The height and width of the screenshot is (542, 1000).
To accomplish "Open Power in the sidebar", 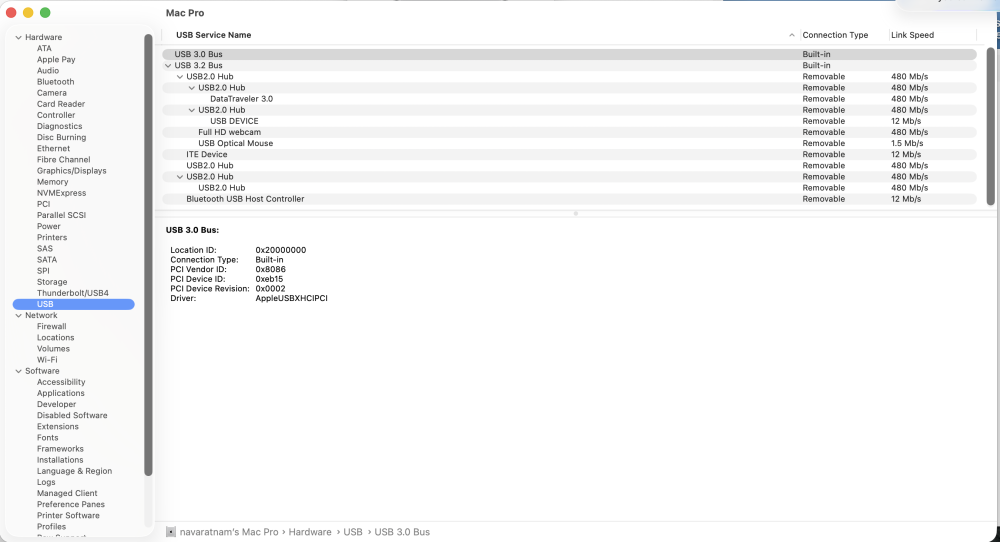I will click(x=48, y=226).
